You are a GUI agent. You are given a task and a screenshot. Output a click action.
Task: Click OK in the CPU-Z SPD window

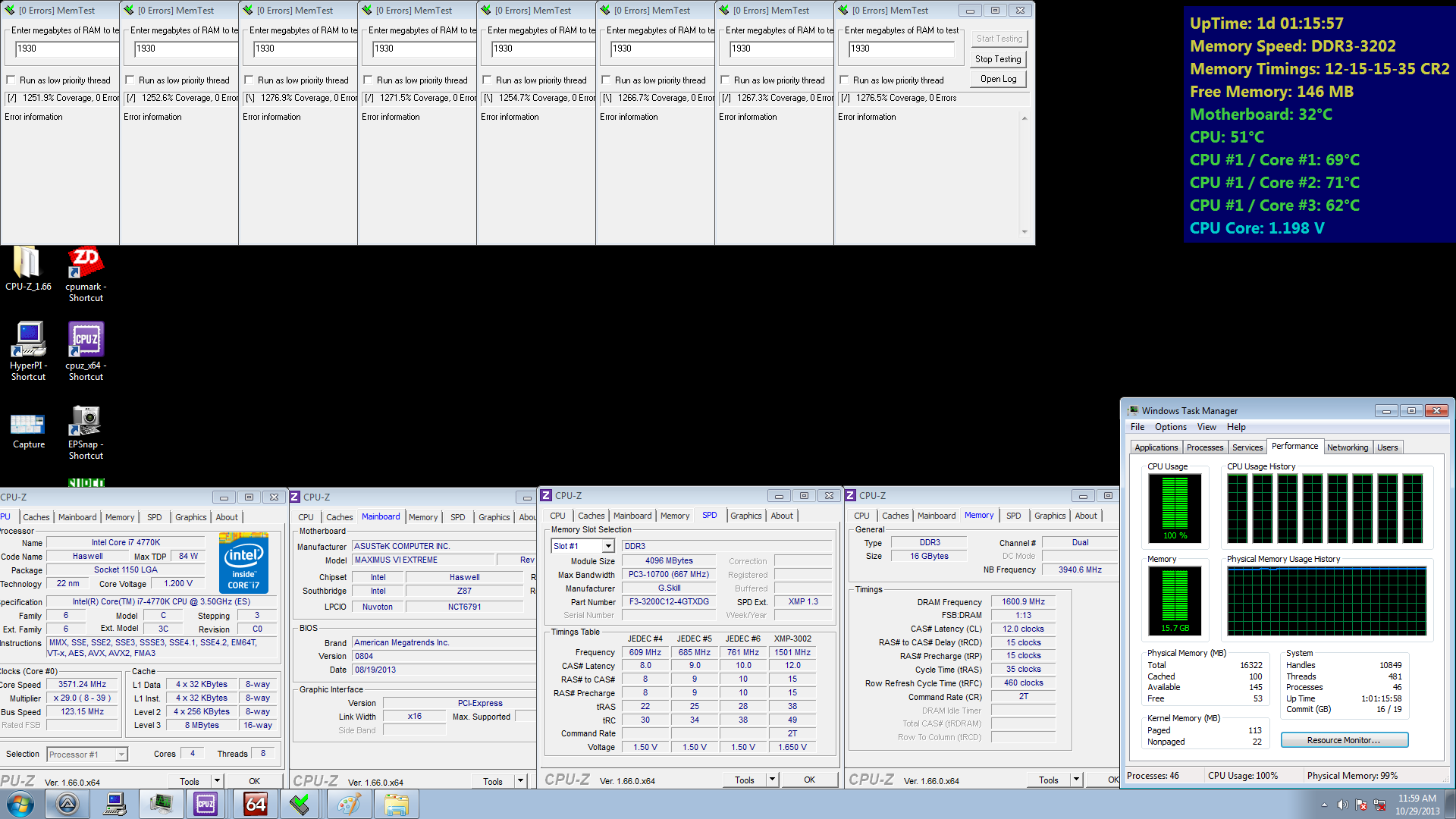pyautogui.click(x=809, y=780)
